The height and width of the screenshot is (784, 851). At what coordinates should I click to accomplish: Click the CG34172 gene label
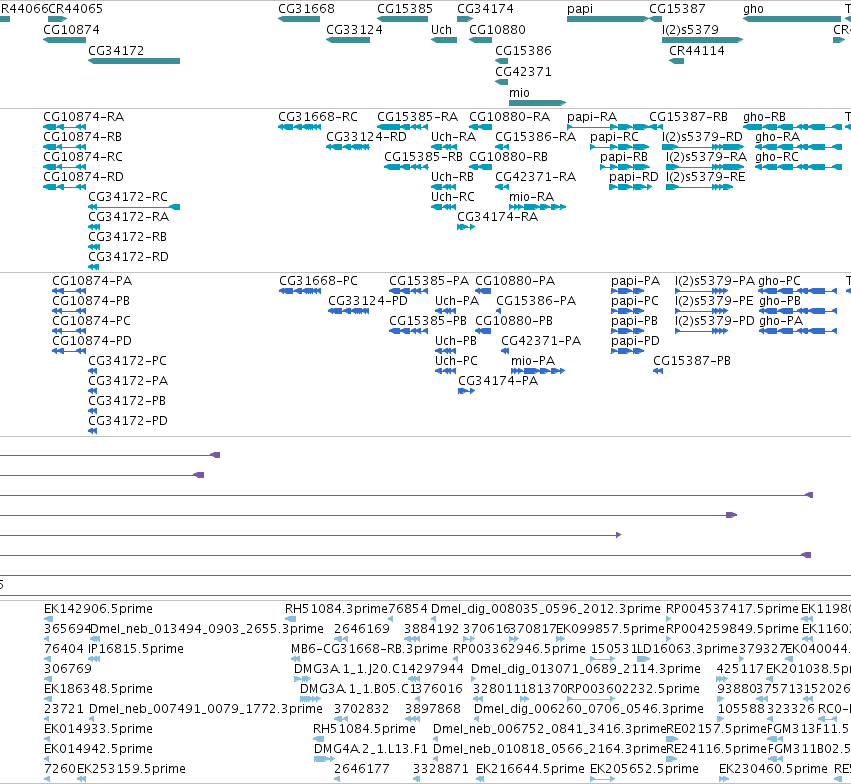click(x=116, y=50)
